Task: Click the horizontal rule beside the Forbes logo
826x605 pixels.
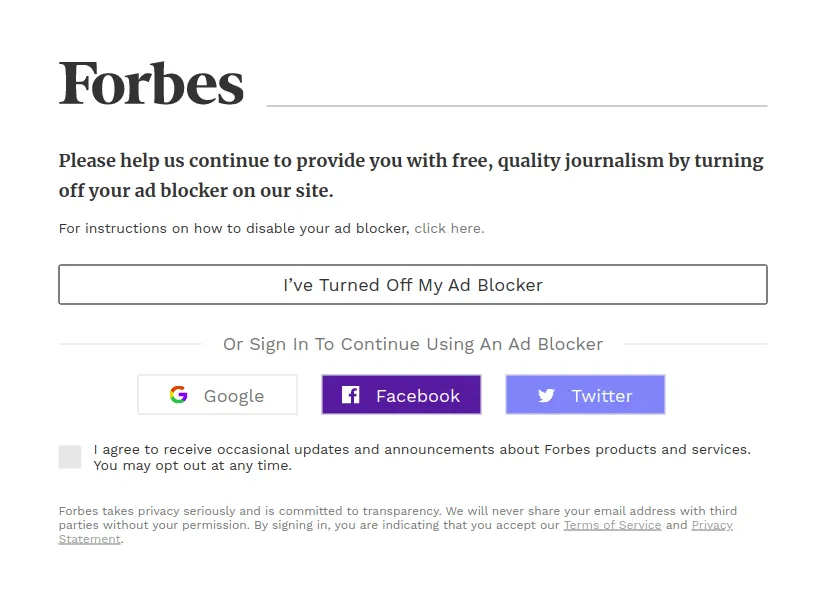Action: click(517, 106)
